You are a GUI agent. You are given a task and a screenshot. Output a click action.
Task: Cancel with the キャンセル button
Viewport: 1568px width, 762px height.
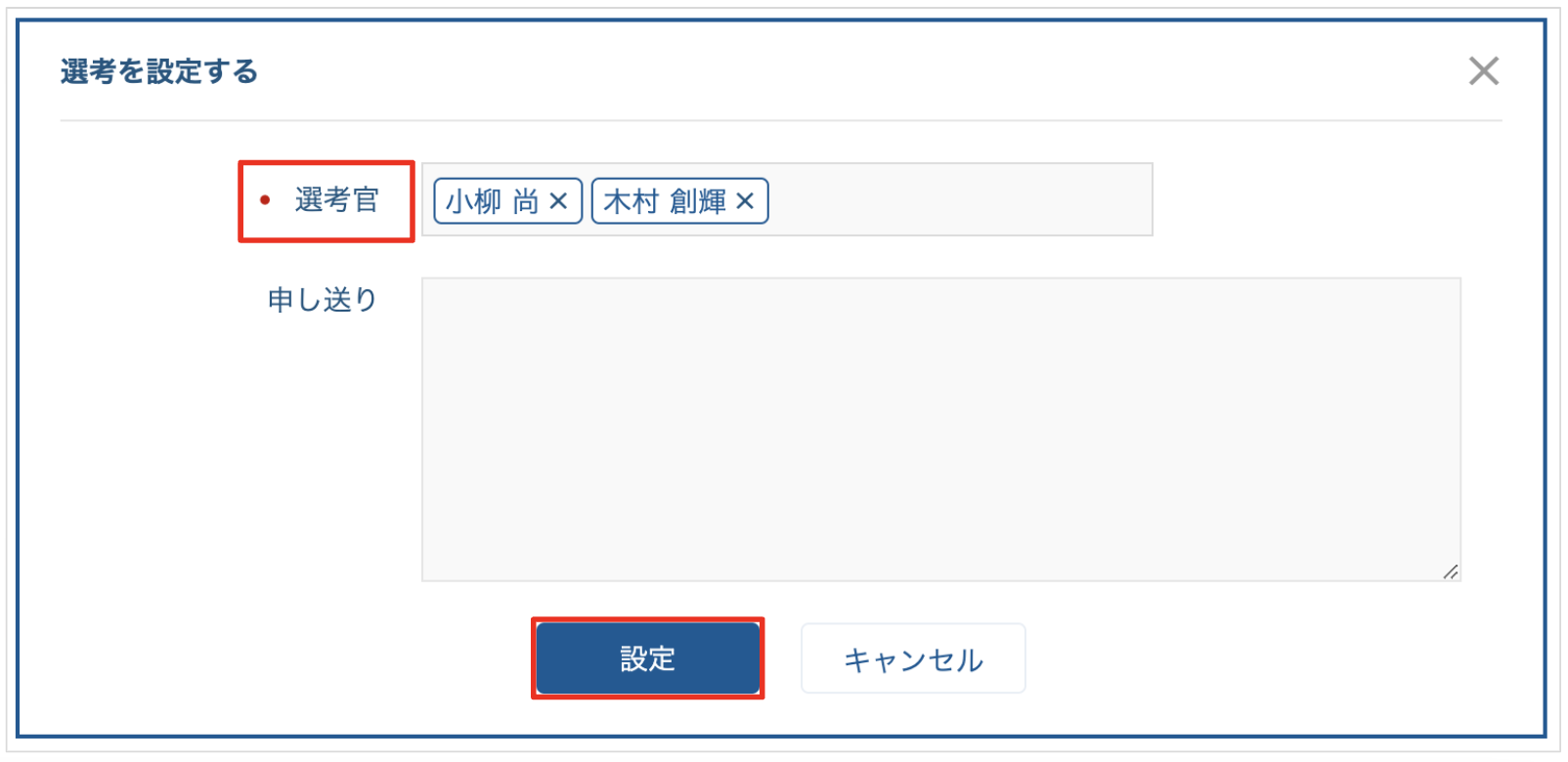pos(913,659)
